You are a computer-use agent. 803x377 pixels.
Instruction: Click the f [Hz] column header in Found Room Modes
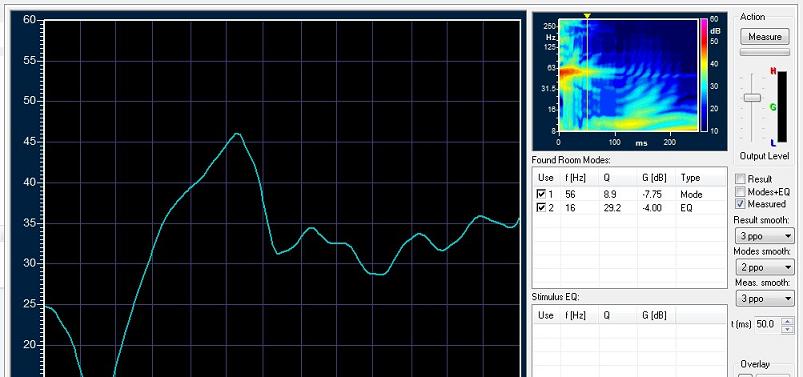(x=575, y=178)
